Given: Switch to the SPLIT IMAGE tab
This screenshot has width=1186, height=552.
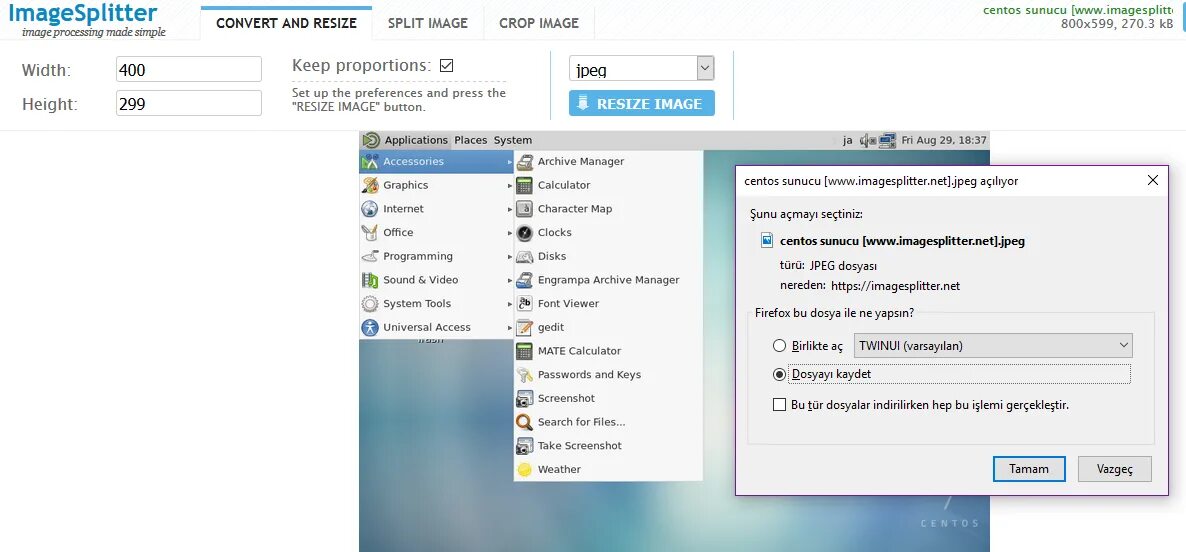Looking at the screenshot, I should (x=428, y=23).
